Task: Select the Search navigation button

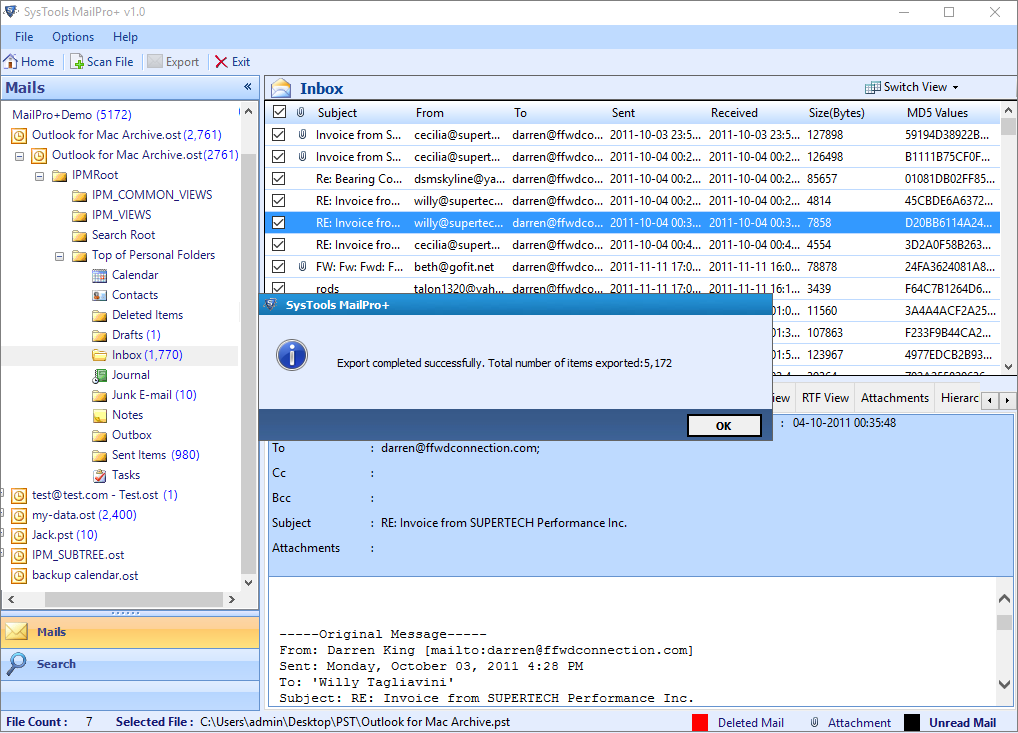Action: (130, 664)
